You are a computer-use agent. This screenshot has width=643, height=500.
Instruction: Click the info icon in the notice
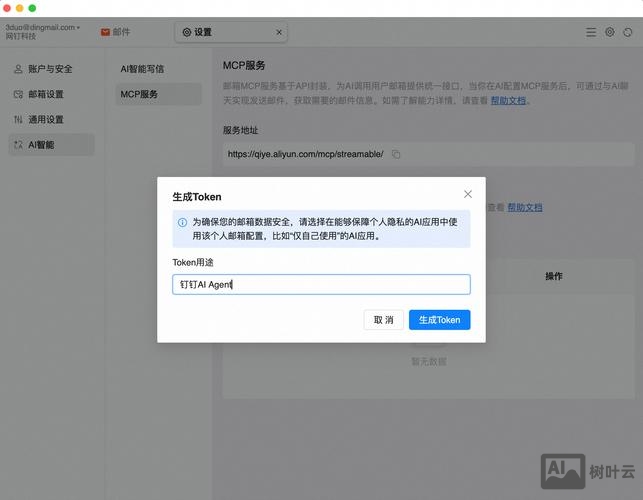(x=182, y=222)
